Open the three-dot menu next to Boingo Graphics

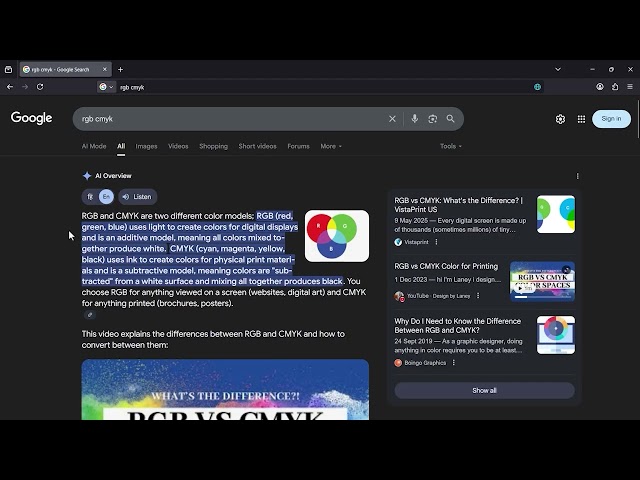tap(453, 362)
